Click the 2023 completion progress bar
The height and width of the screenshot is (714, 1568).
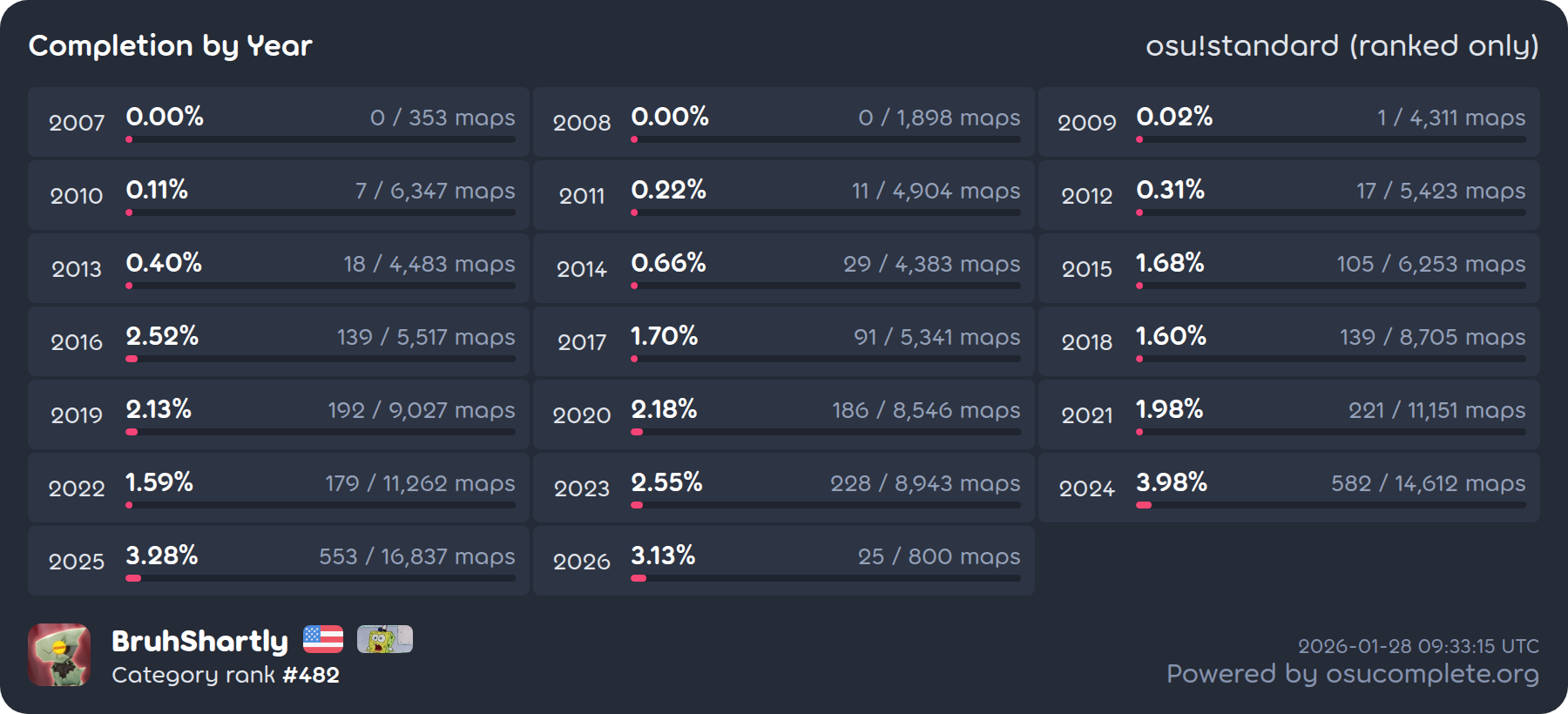click(825, 505)
